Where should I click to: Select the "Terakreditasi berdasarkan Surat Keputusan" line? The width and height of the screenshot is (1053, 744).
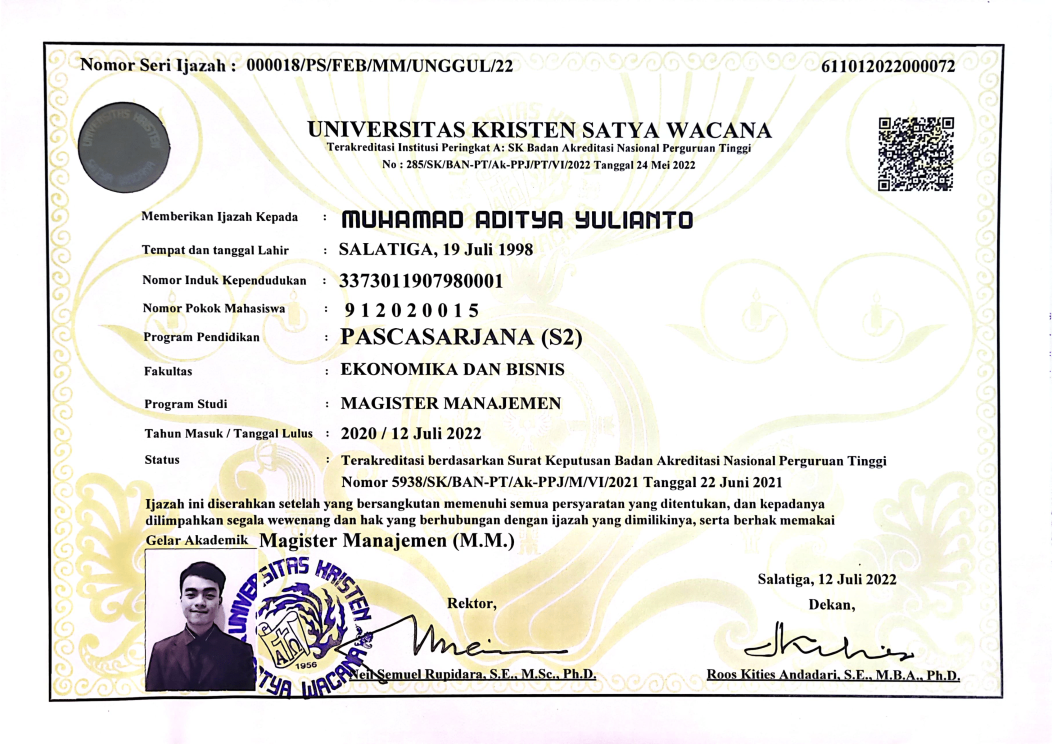click(x=614, y=461)
